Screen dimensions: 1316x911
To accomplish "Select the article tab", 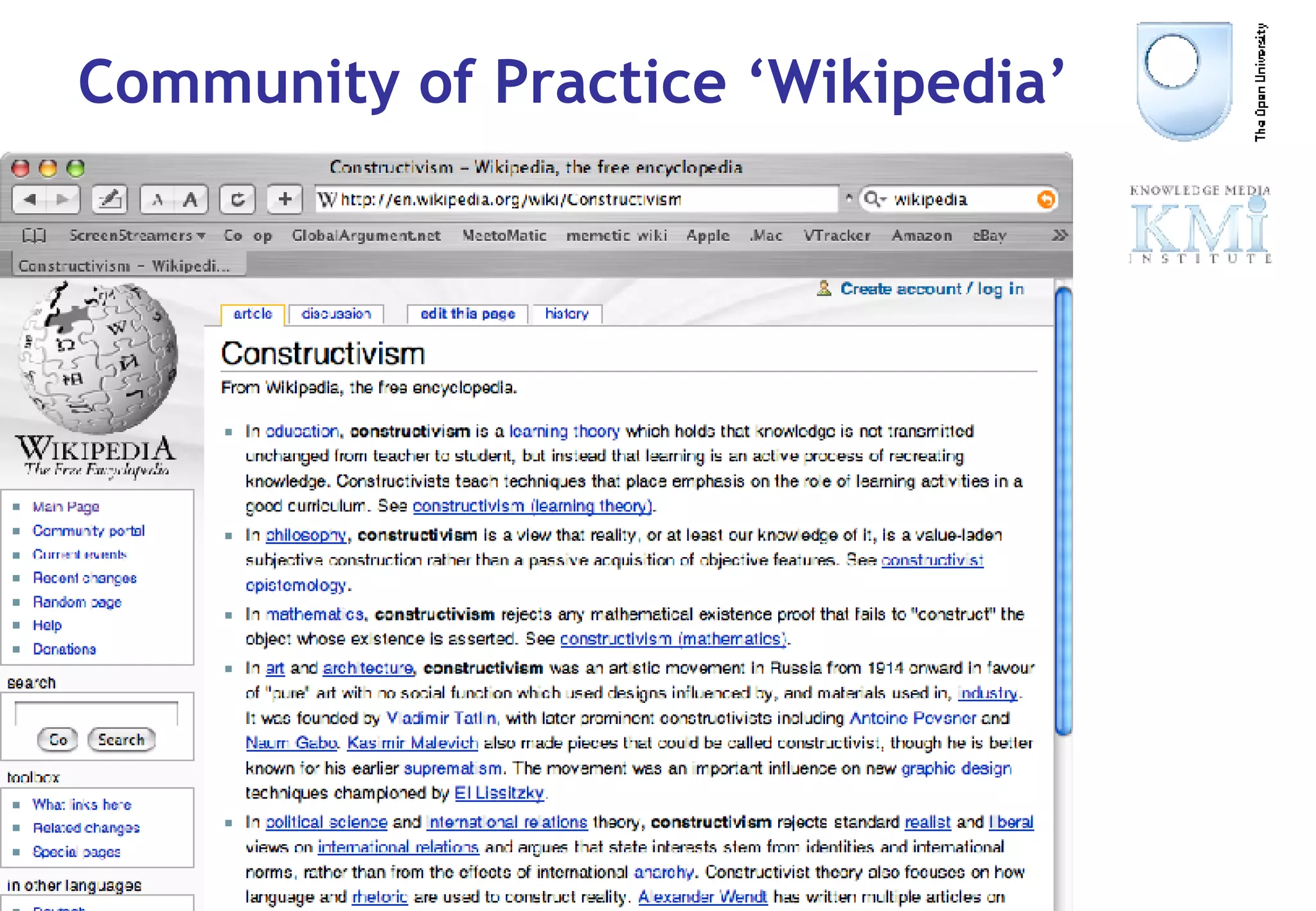I will 253,314.
